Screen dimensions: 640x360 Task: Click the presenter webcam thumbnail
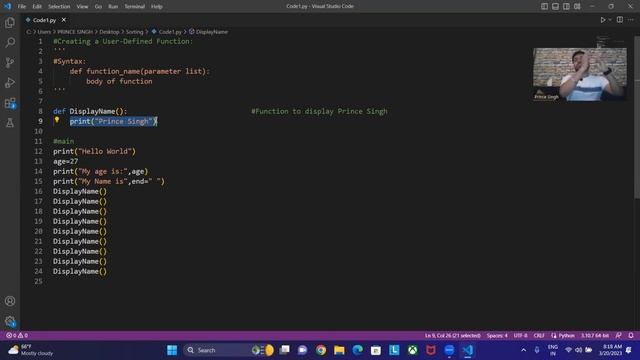[580, 74]
